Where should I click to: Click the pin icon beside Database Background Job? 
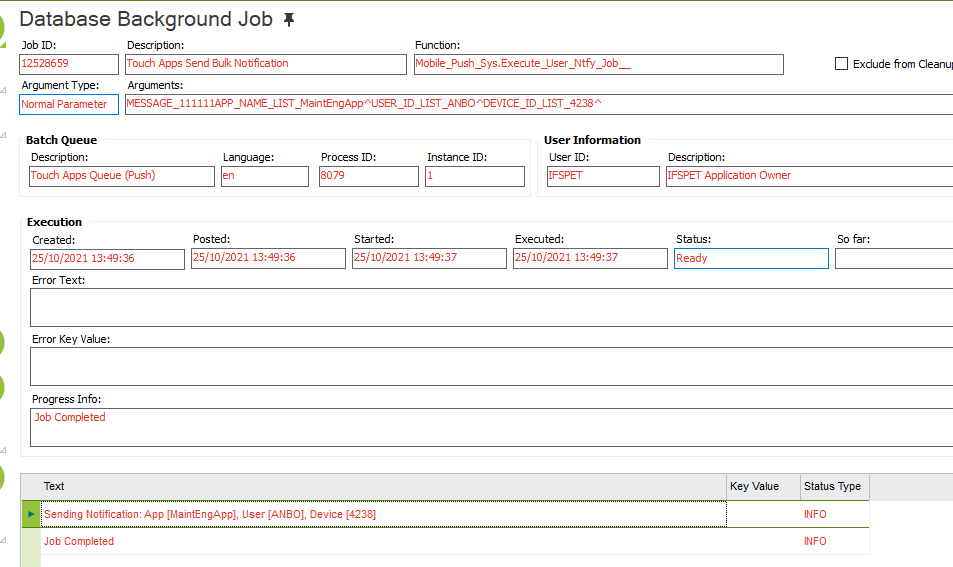(x=289, y=20)
